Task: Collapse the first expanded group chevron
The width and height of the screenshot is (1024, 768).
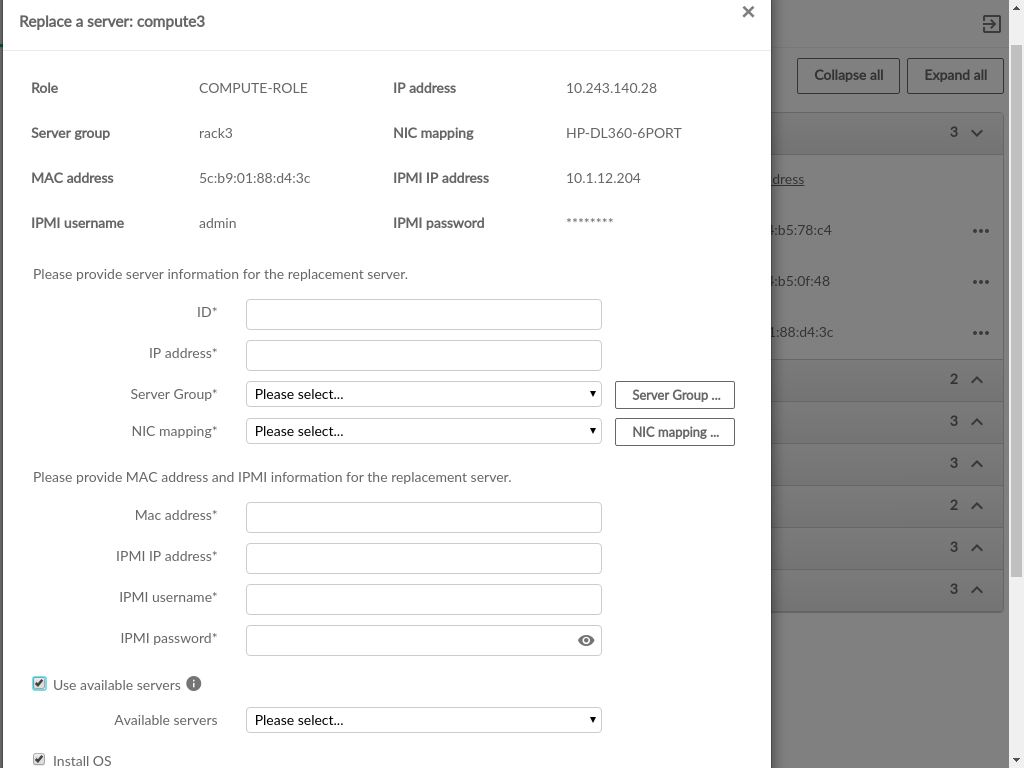Action: click(x=977, y=133)
